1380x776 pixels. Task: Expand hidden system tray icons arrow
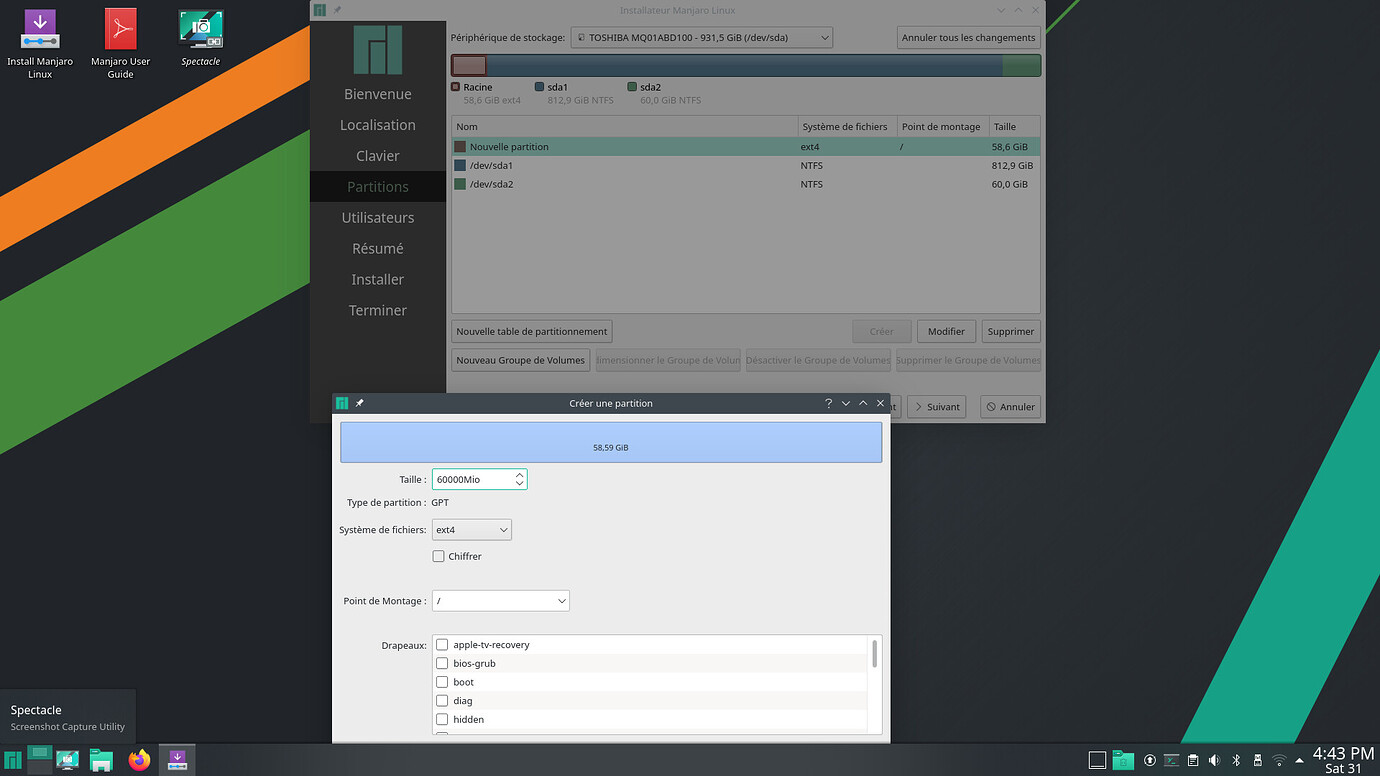(1299, 761)
